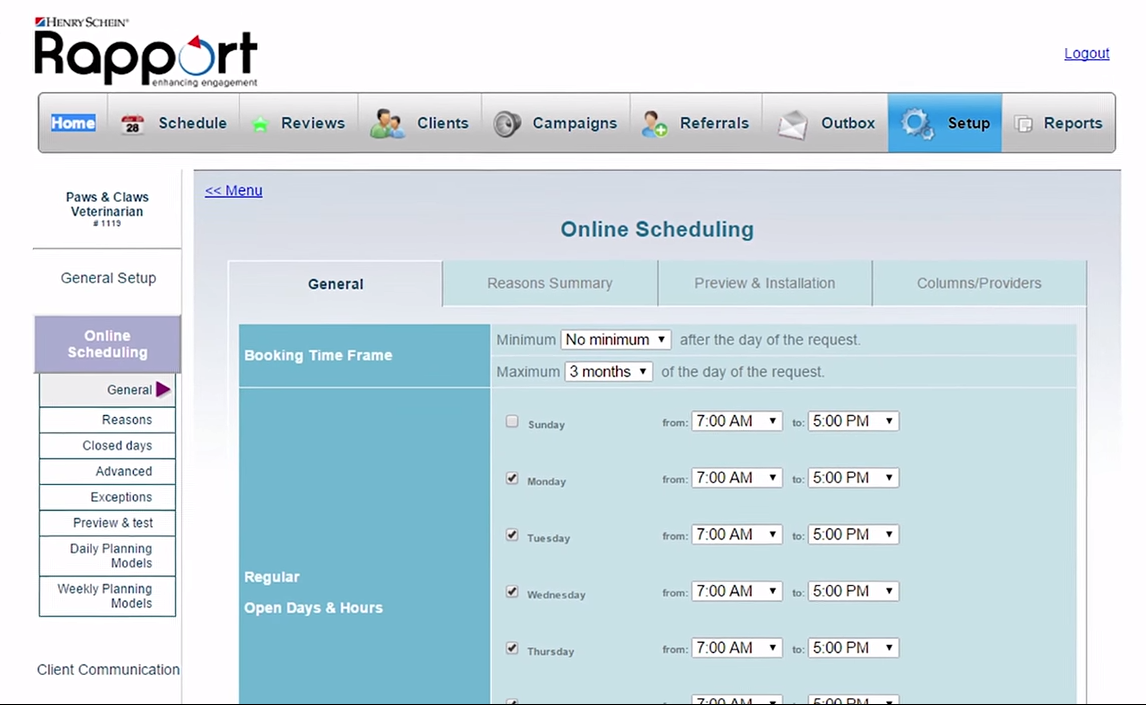Open Campaigns menu label
The width and height of the screenshot is (1146, 705).
coord(574,123)
